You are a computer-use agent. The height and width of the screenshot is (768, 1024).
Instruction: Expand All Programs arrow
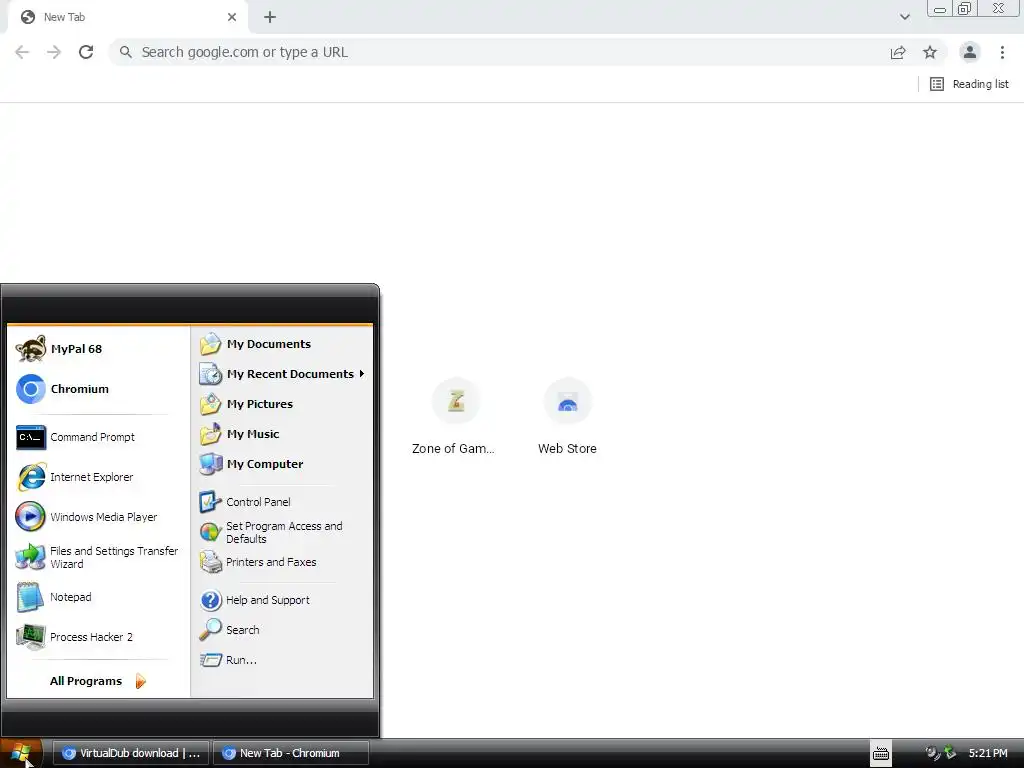coord(140,681)
